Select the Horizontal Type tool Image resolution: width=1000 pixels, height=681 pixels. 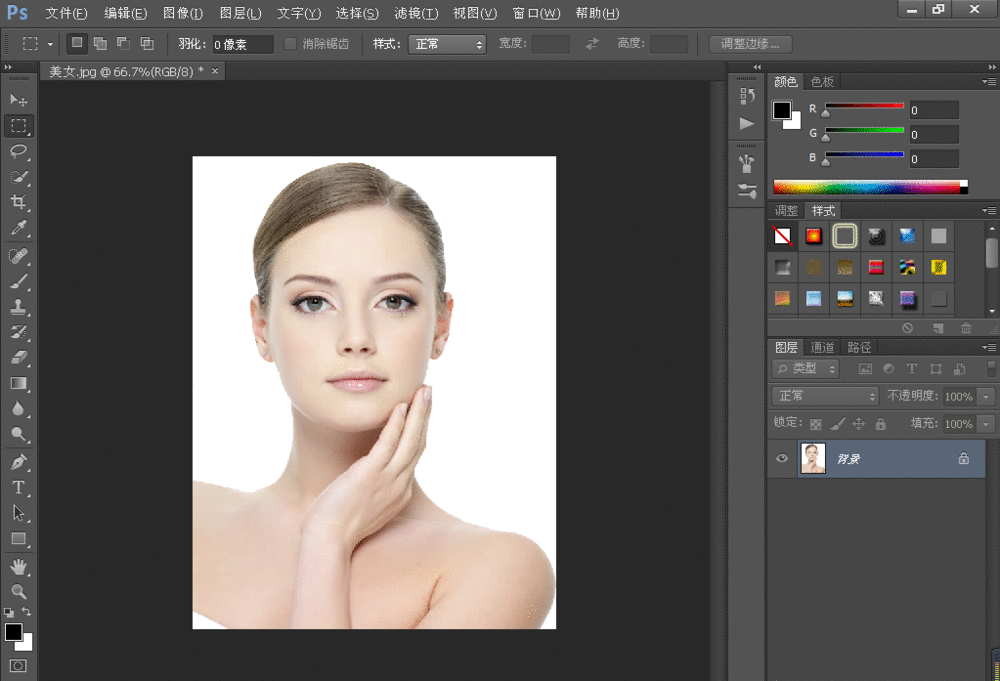[x=19, y=487]
